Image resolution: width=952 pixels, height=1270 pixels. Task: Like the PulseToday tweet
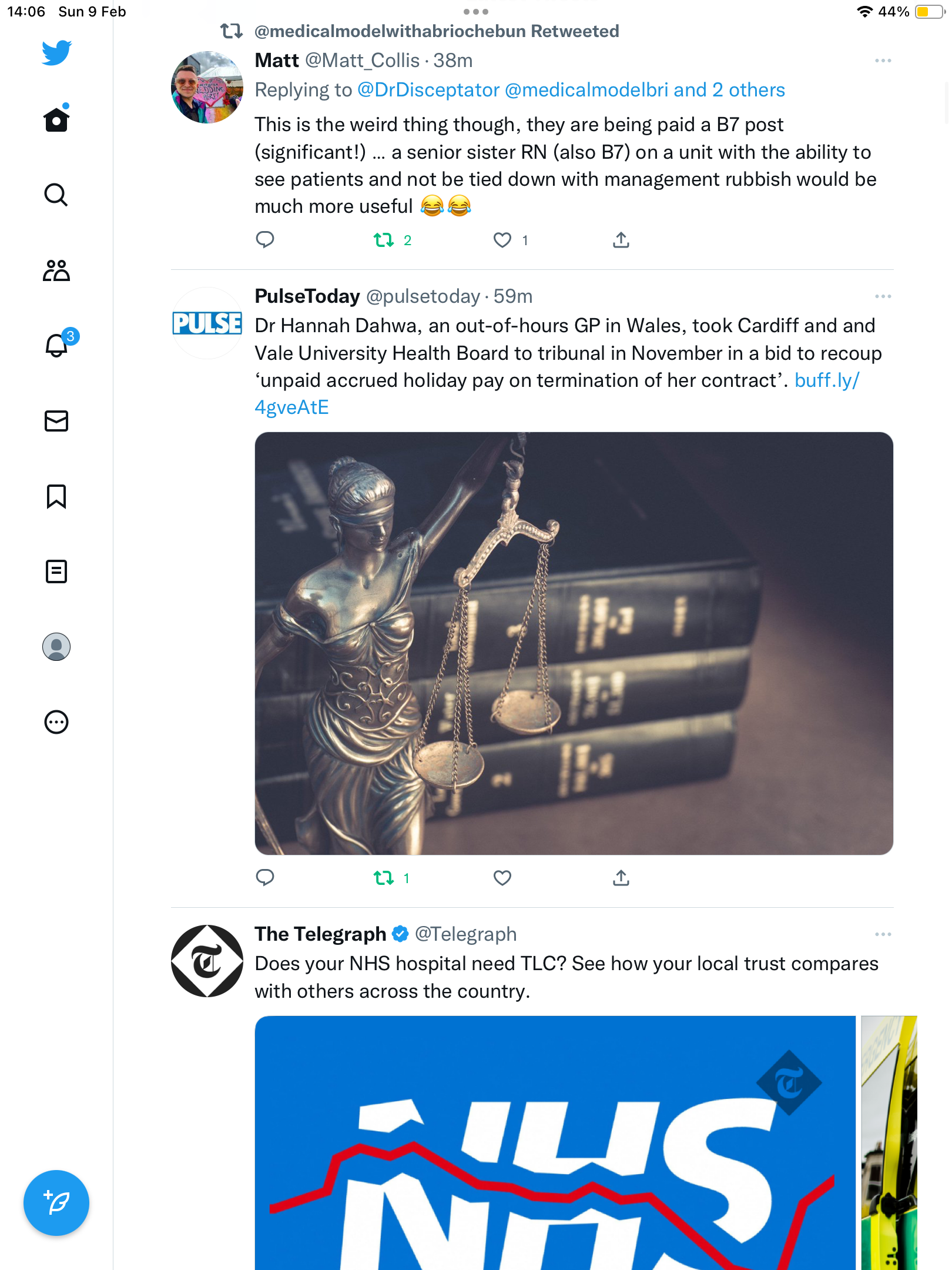tap(502, 878)
